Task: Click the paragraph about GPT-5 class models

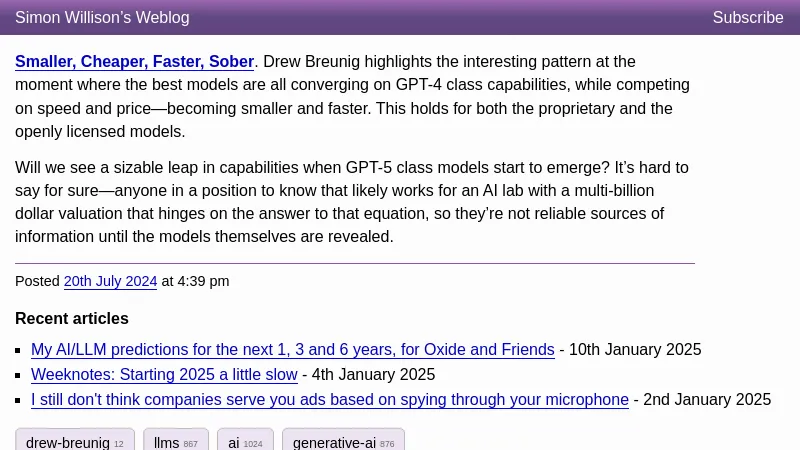Action: click(350, 202)
